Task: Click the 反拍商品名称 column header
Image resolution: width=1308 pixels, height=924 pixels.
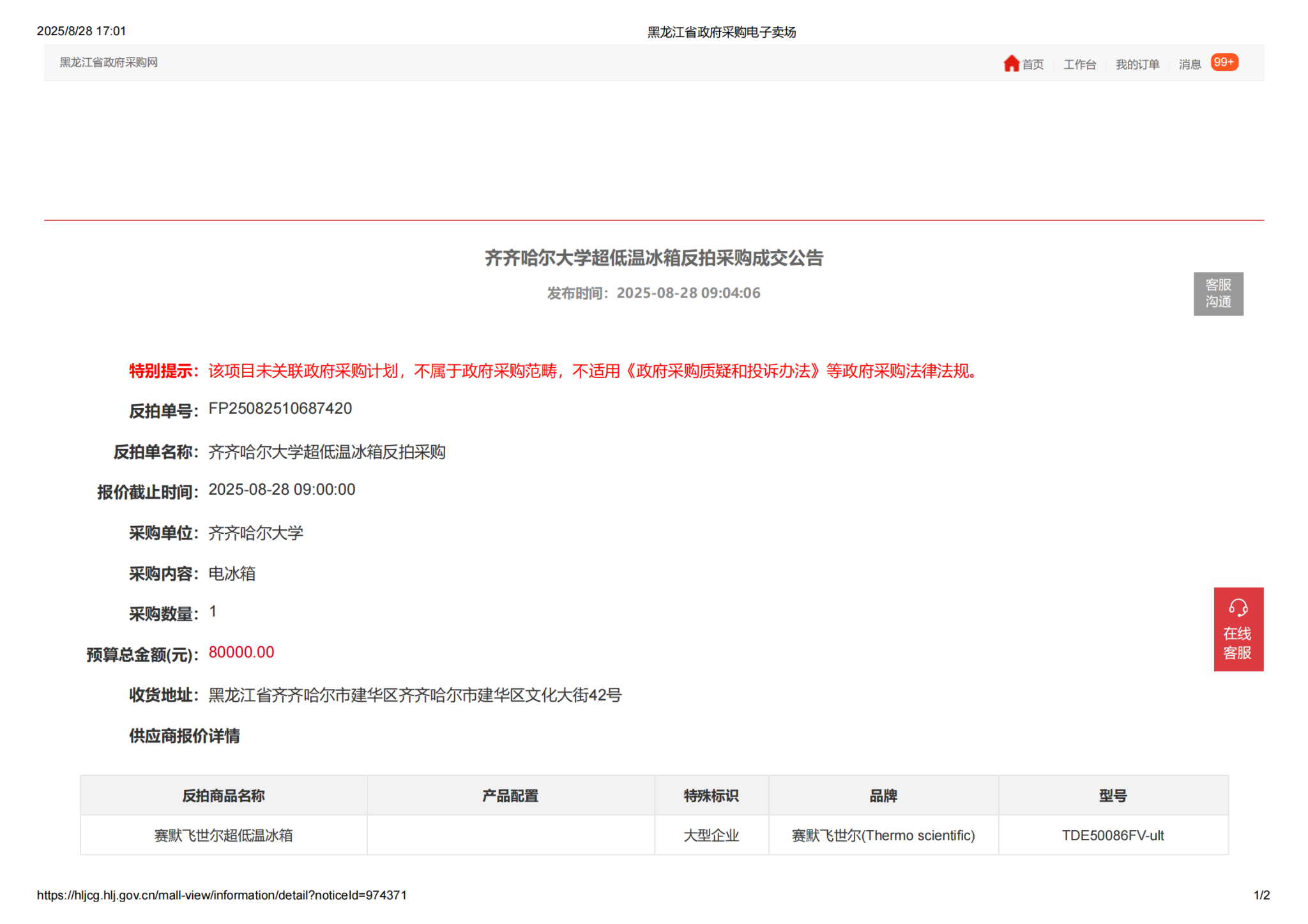Action: click(x=224, y=796)
